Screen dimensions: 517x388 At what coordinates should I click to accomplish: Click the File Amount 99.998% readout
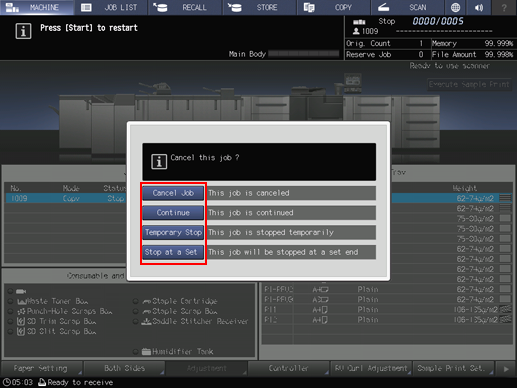pyautogui.click(x=473, y=55)
